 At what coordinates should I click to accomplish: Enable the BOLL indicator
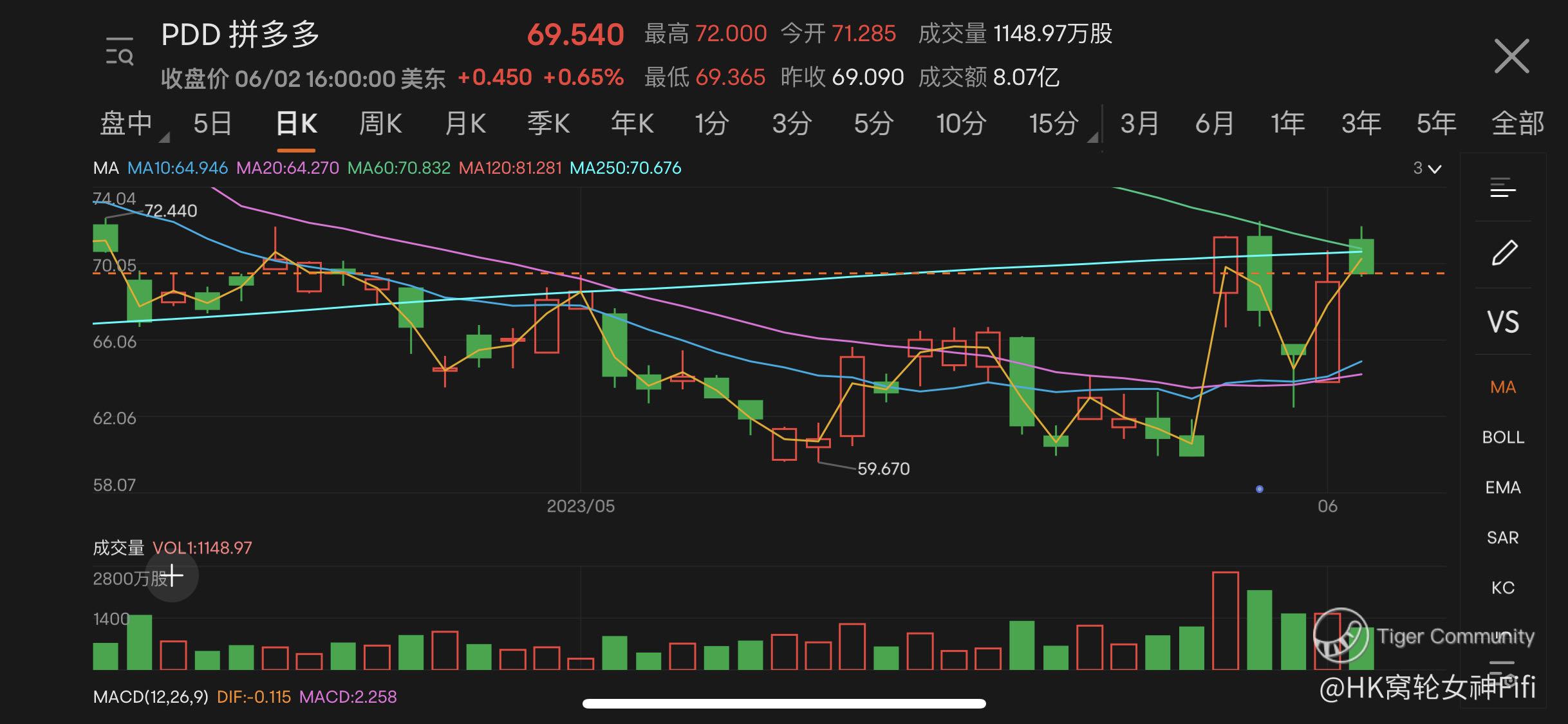pos(1503,438)
